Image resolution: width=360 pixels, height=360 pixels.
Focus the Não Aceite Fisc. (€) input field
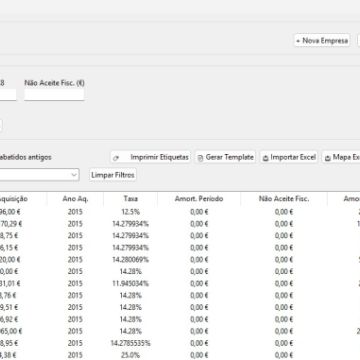tap(54, 95)
